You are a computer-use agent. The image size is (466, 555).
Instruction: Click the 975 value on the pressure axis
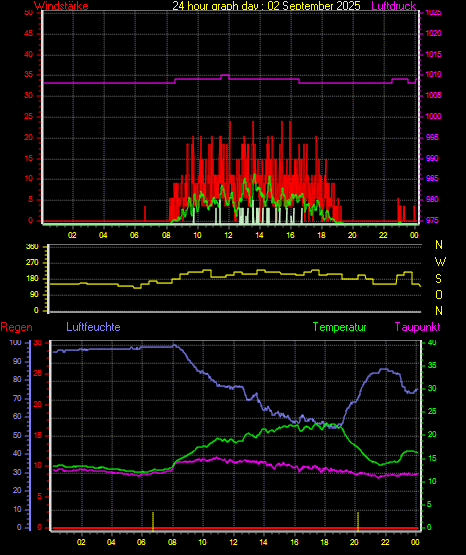click(x=432, y=221)
